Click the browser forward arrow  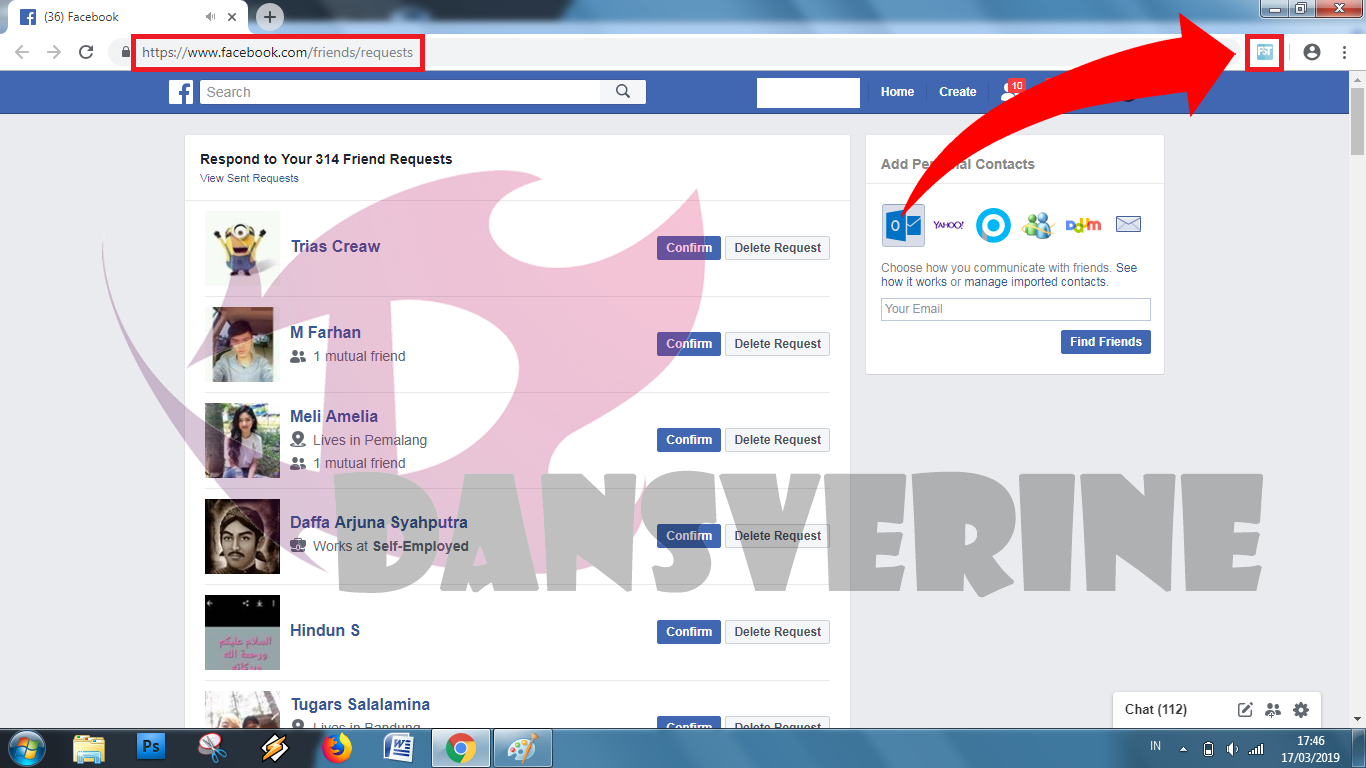pyautogui.click(x=54, y=52)
